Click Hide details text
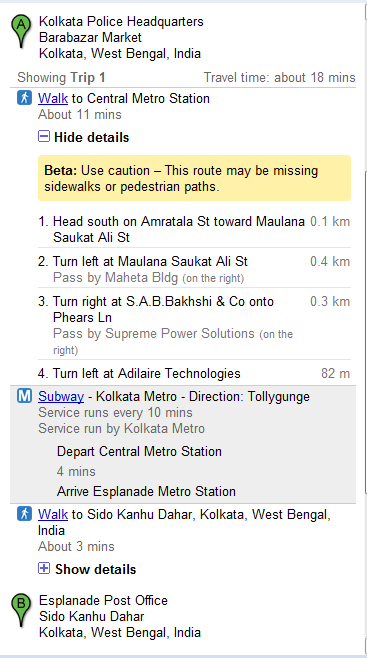 click(91, 137)
